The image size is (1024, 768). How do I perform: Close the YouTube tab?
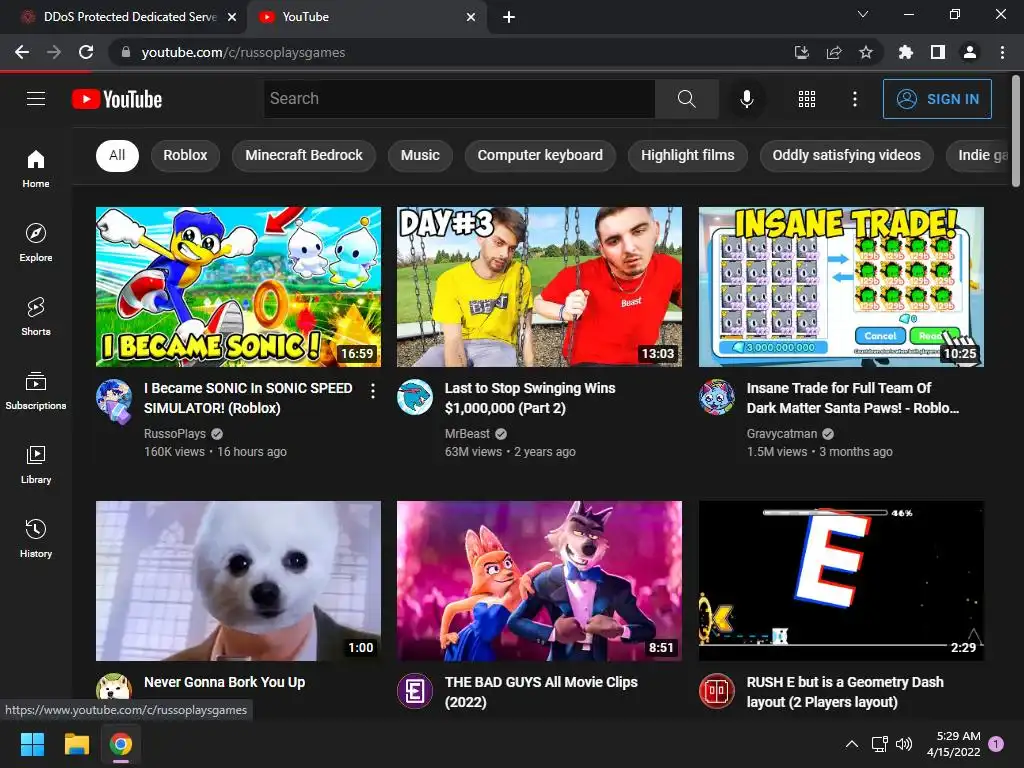471,17
